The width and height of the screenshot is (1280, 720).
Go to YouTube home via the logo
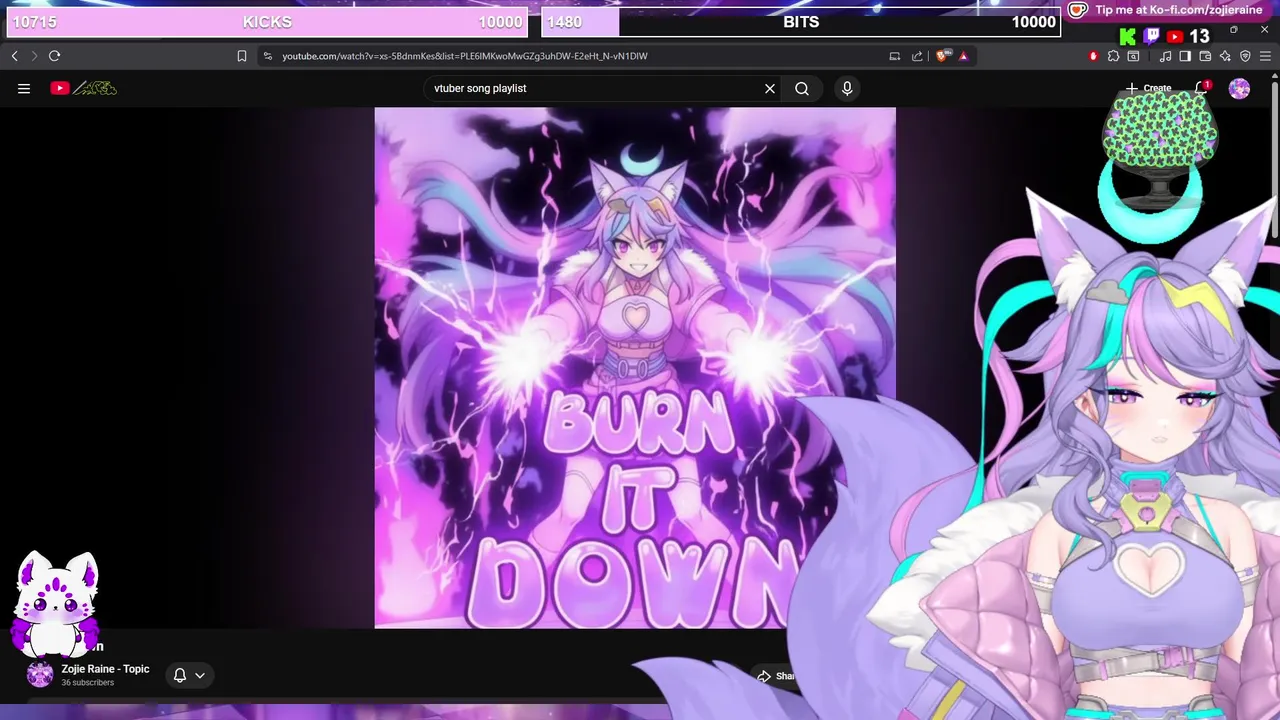pos(84,88)
